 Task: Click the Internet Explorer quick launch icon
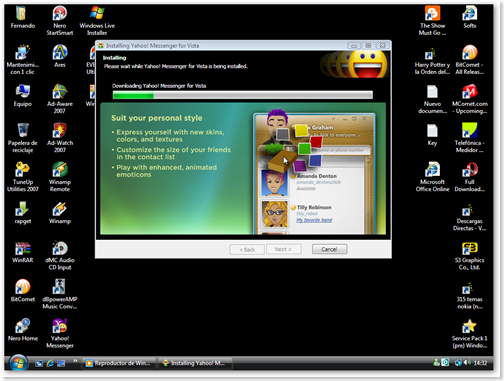pos(50,363)
